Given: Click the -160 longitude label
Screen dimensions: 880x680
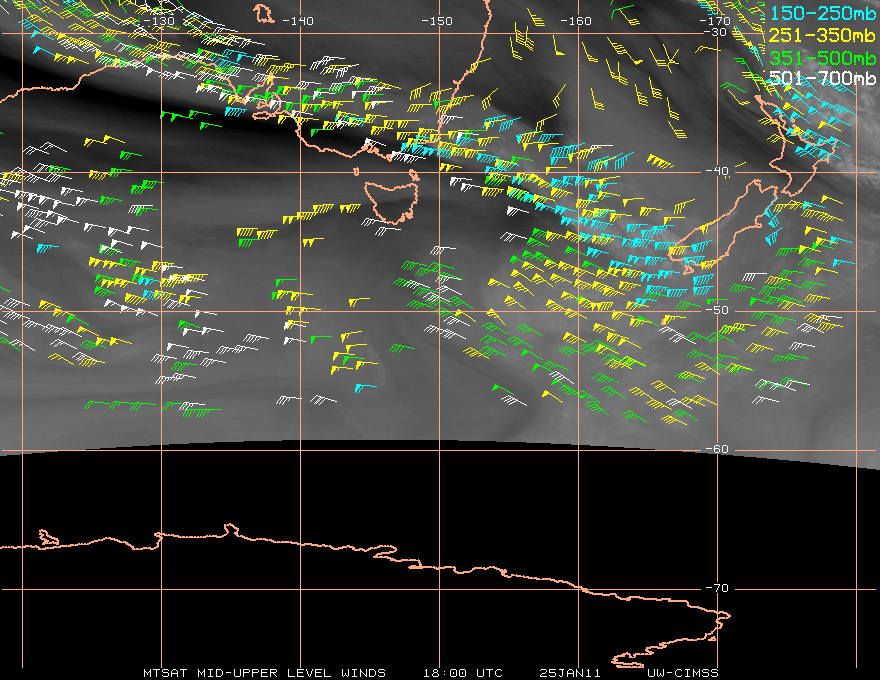Looking at the screenshot, I should click(x=576, y=21).
